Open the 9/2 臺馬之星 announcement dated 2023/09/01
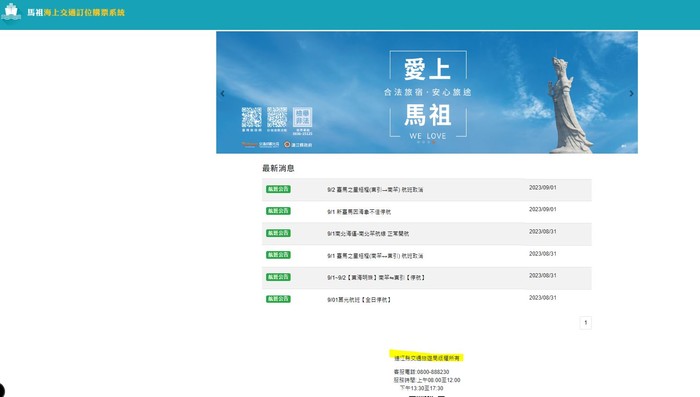Screen dimensions: 700x397 (375, 190)
